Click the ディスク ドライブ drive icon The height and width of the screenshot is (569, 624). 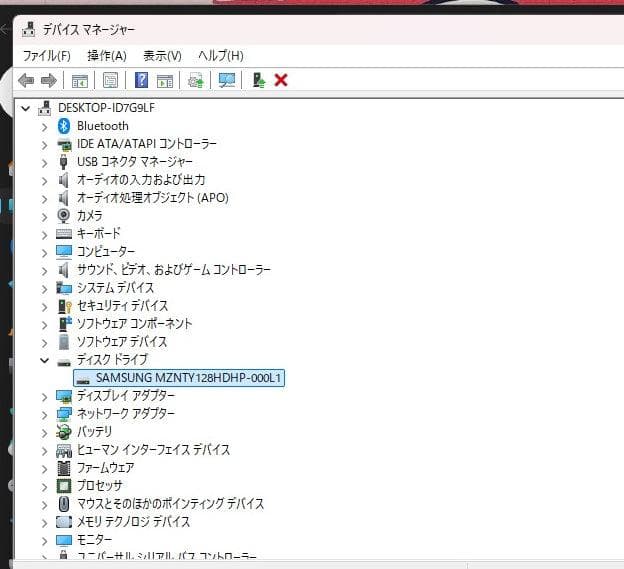point(64,362)
